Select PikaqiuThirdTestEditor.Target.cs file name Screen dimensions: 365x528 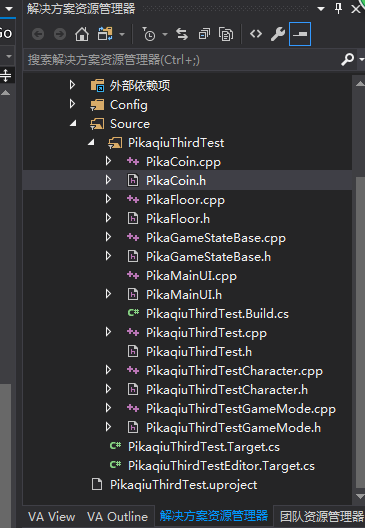tap(221, 466)
